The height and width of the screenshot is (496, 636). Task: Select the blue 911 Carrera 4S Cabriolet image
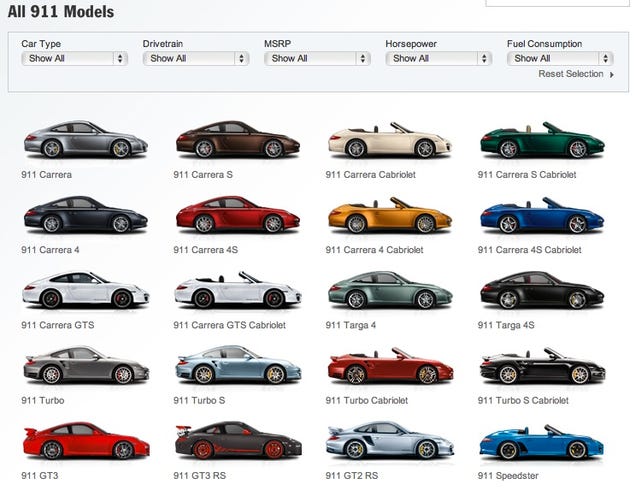(x=542, y=215)
